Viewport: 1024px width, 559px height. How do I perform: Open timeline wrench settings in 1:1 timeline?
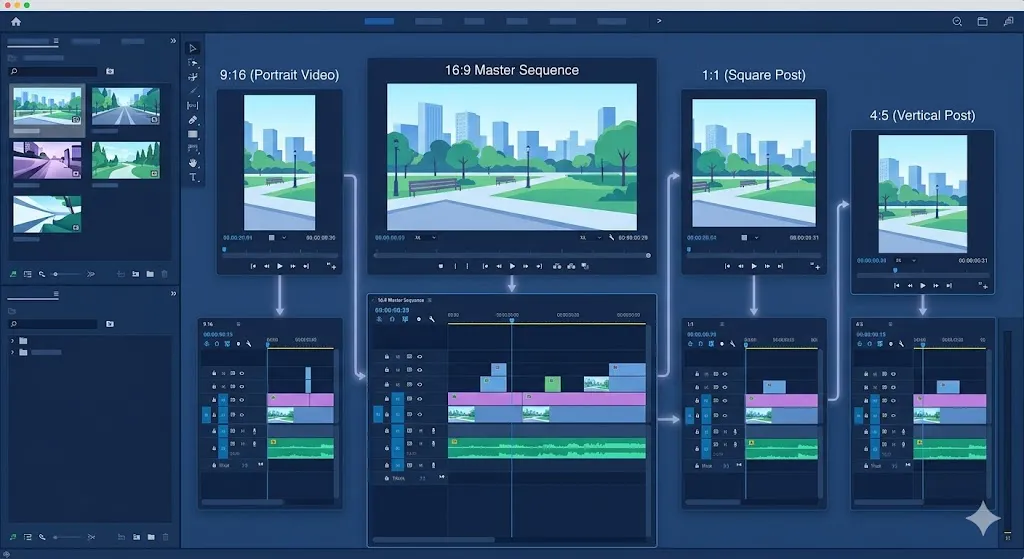coord(732,343)
